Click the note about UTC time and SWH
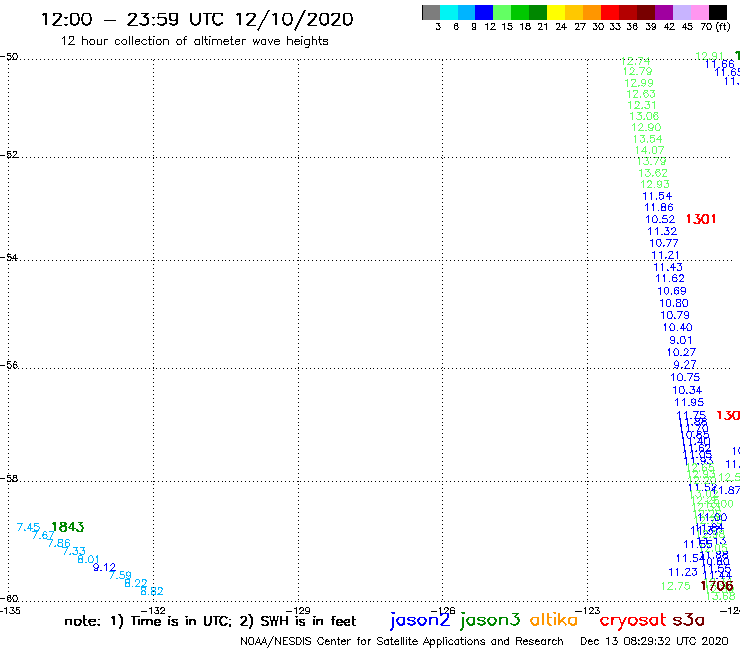The width and height of the screenshot is (740, 650). 210,621
